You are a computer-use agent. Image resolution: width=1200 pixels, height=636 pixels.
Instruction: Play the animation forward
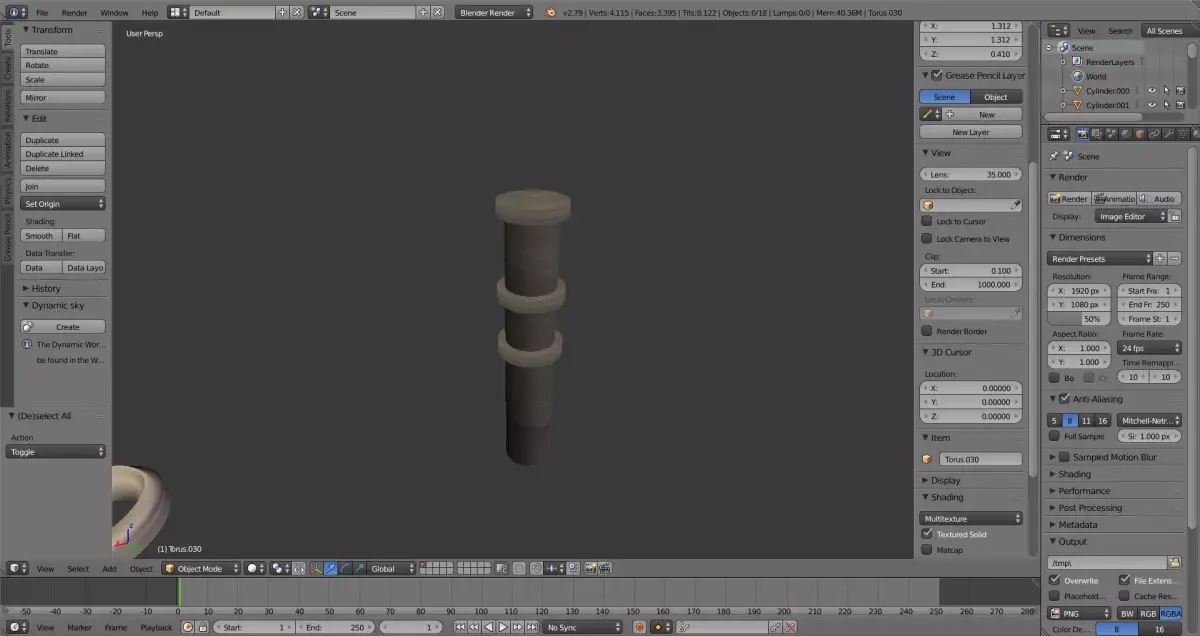click(503, 627)
